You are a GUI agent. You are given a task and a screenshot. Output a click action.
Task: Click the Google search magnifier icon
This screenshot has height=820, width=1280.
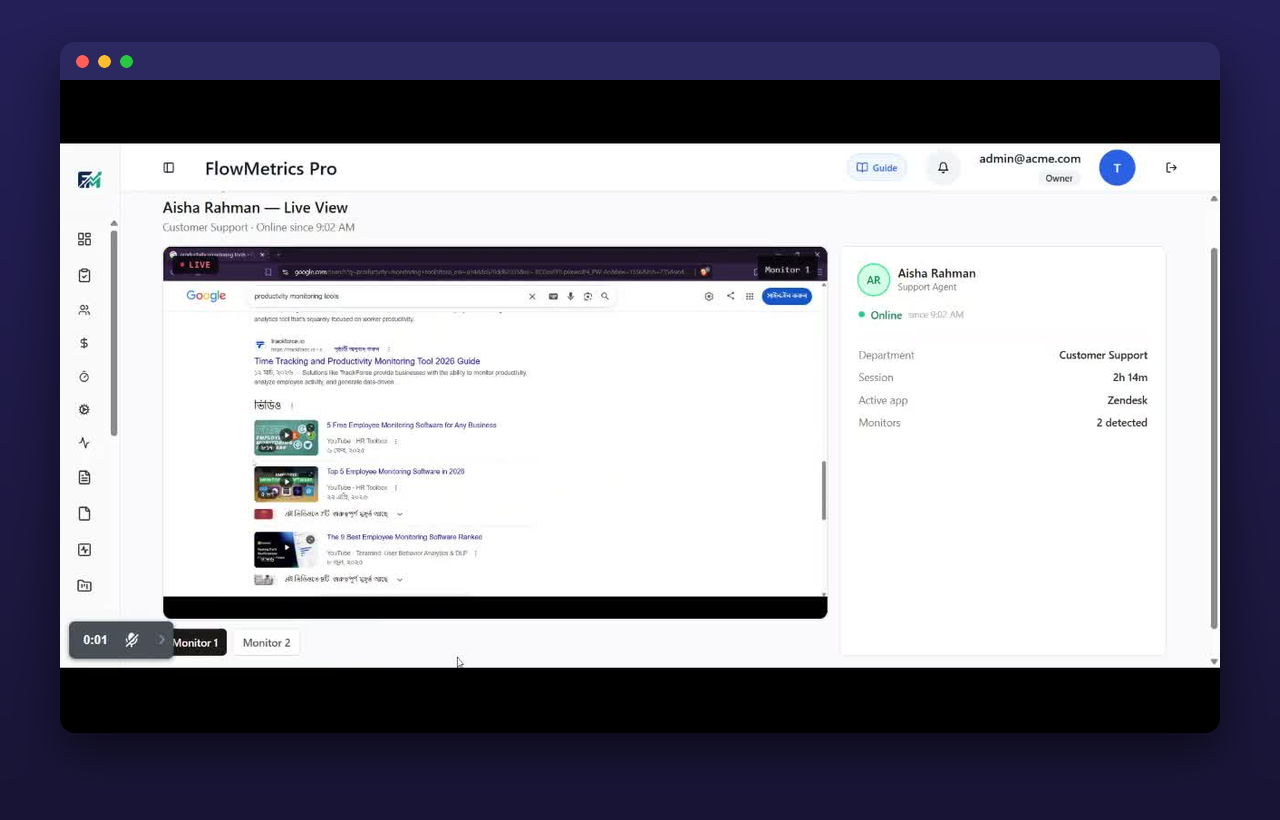point(605,296)
